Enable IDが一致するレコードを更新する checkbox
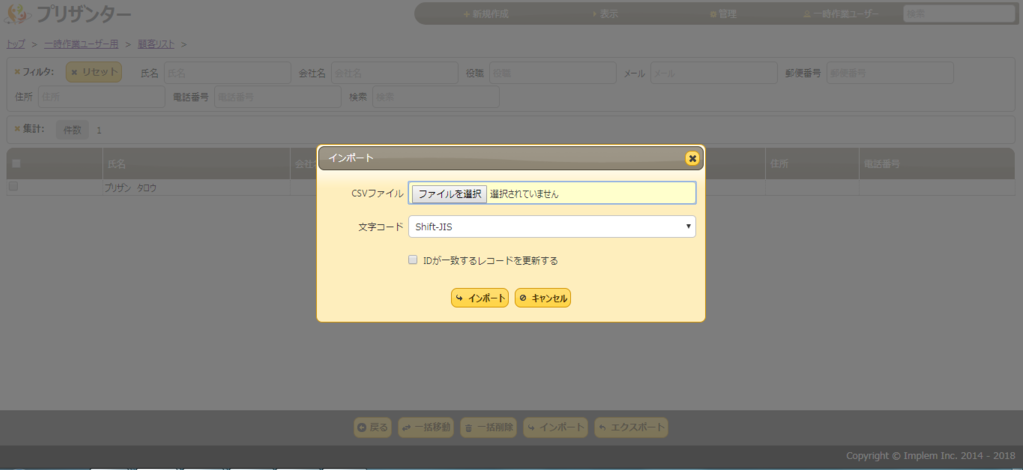This screenshot has width=1023, height=470. click(412, 260)
